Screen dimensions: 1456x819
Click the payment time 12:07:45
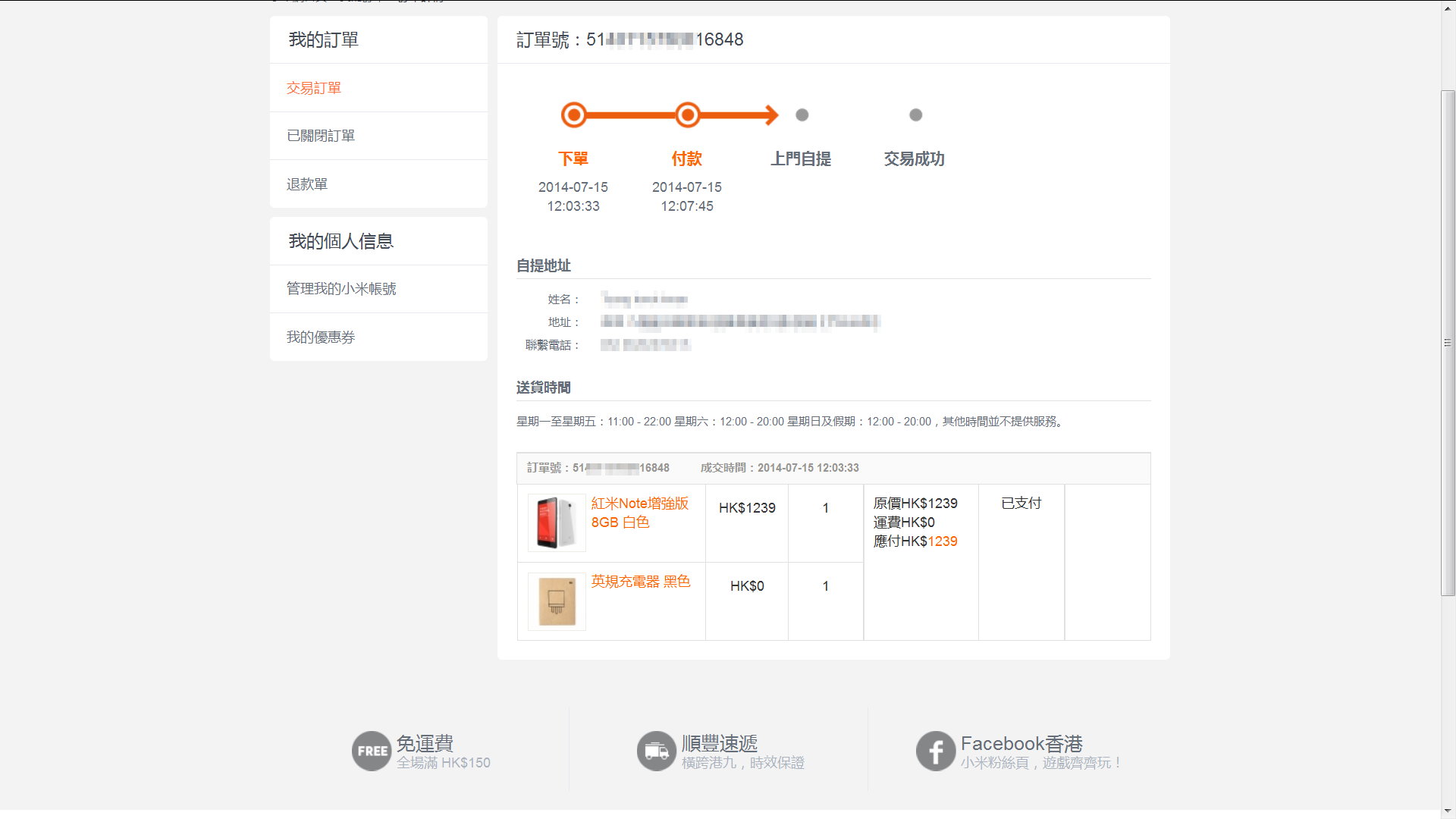(x=687, y=206)
